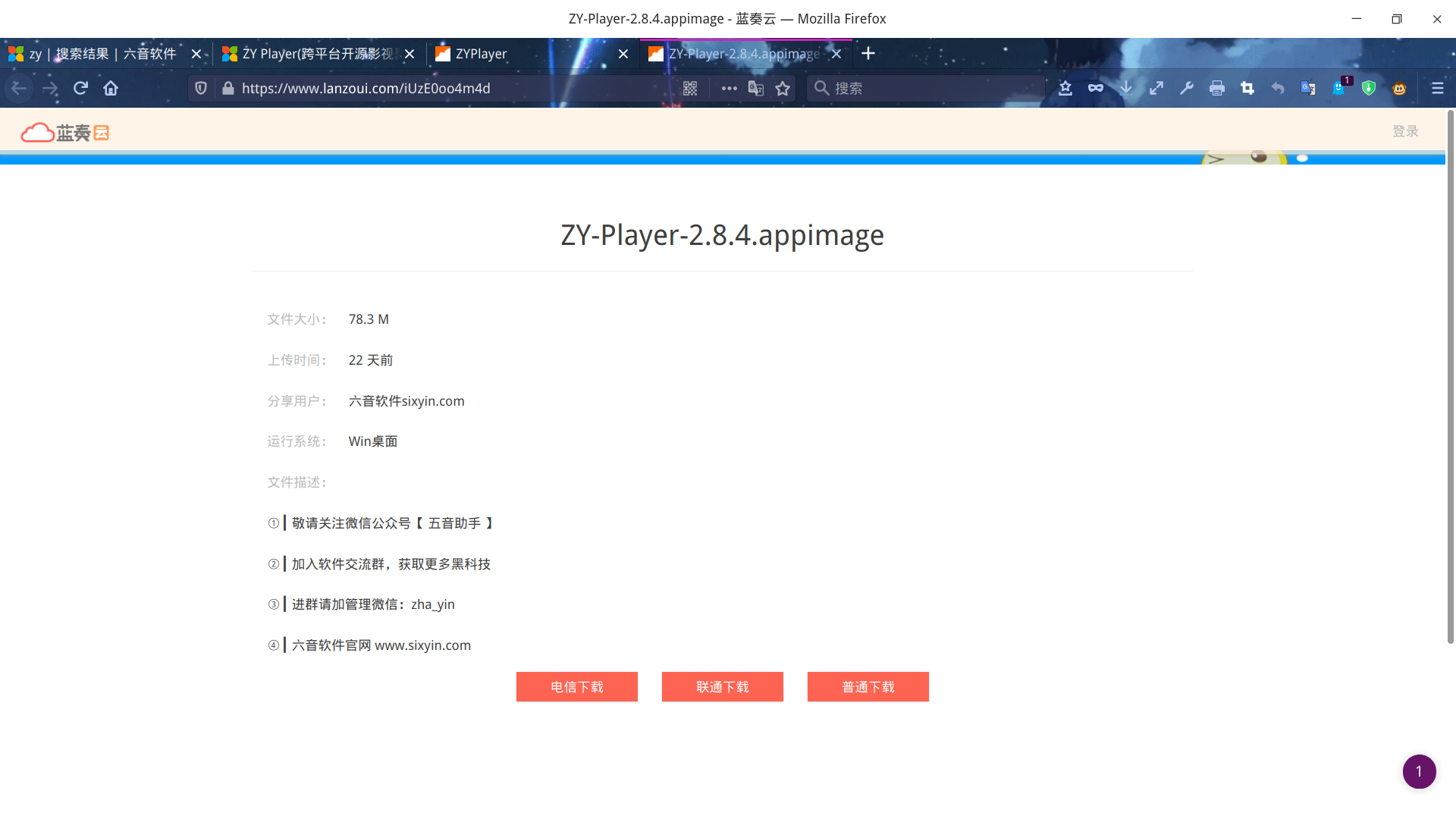Switch to the 六音软件 search results tab
The height and width of the screenshot is (819, 1456).
[x=99, y=54]
